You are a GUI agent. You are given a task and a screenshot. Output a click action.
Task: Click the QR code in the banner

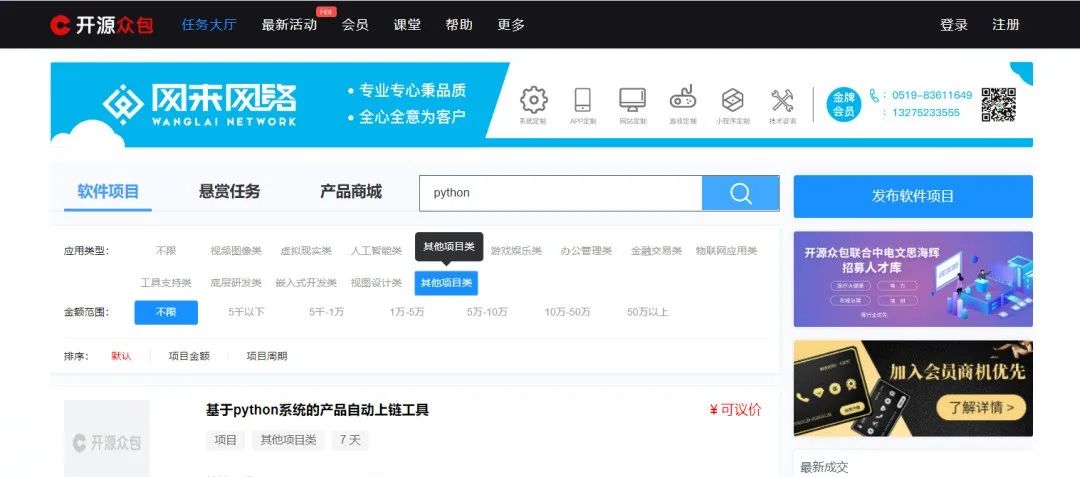coord(999,105)
